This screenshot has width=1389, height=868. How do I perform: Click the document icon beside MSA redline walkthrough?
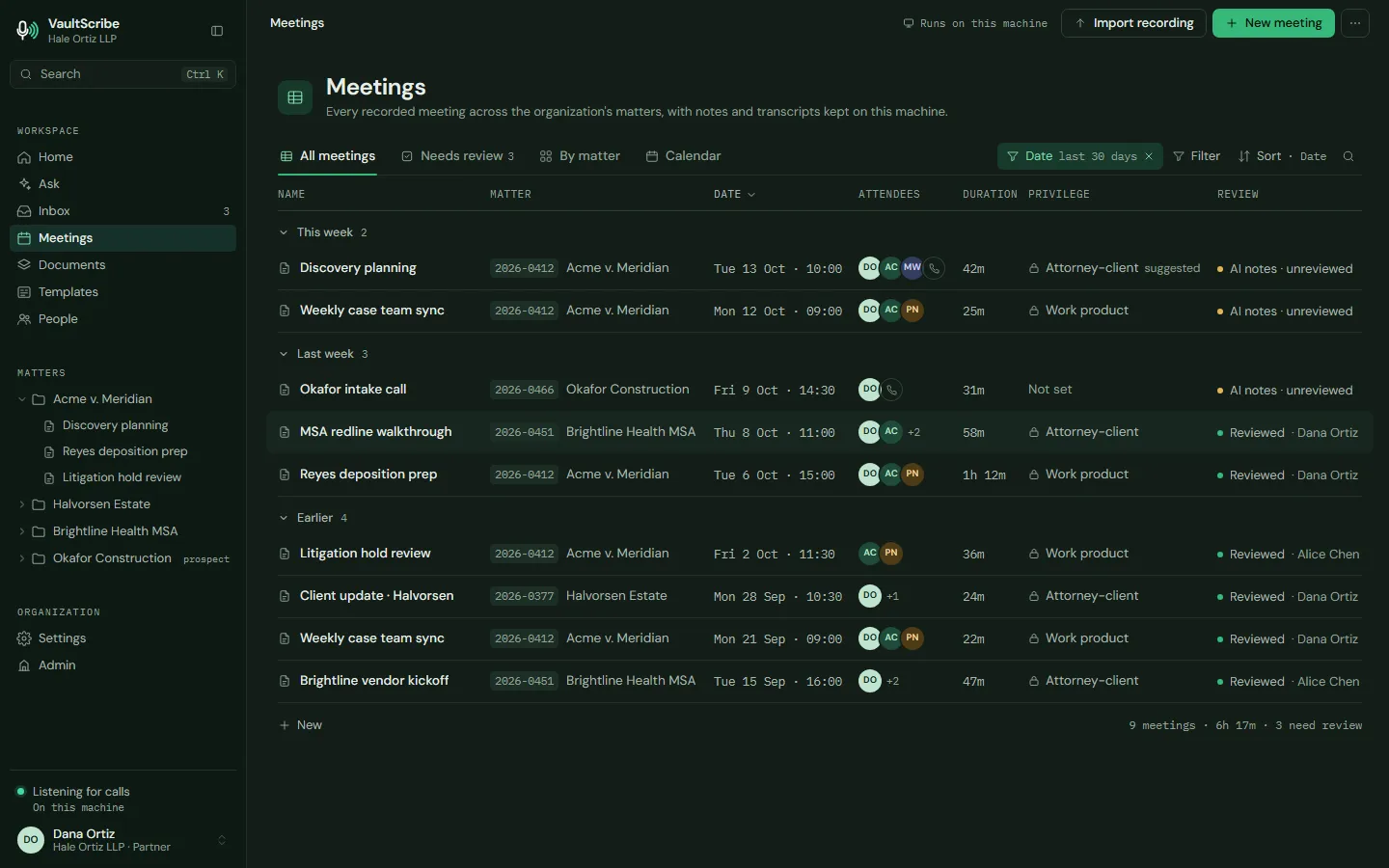coord(285,432)
